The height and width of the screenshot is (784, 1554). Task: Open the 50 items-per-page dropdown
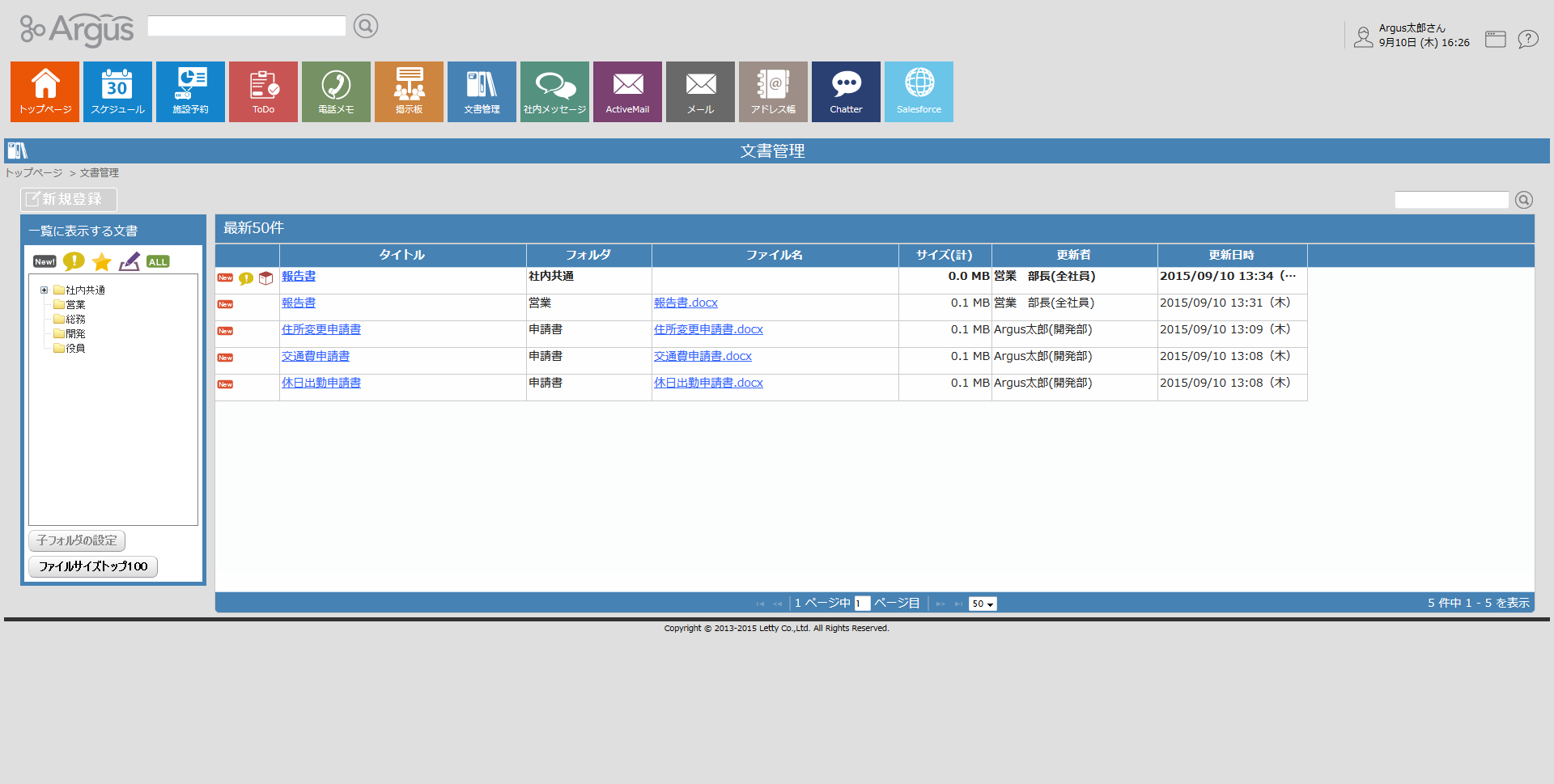coord(983,604)
